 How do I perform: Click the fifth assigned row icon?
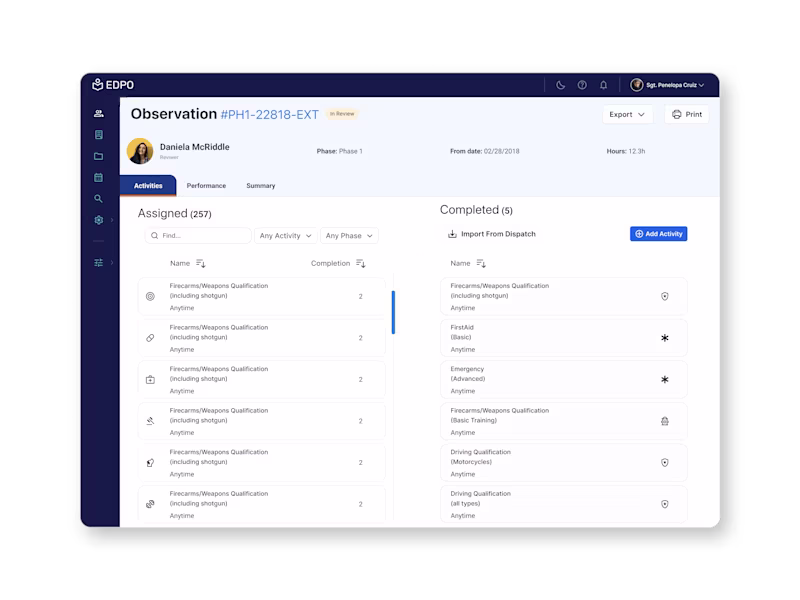point(150,463)
